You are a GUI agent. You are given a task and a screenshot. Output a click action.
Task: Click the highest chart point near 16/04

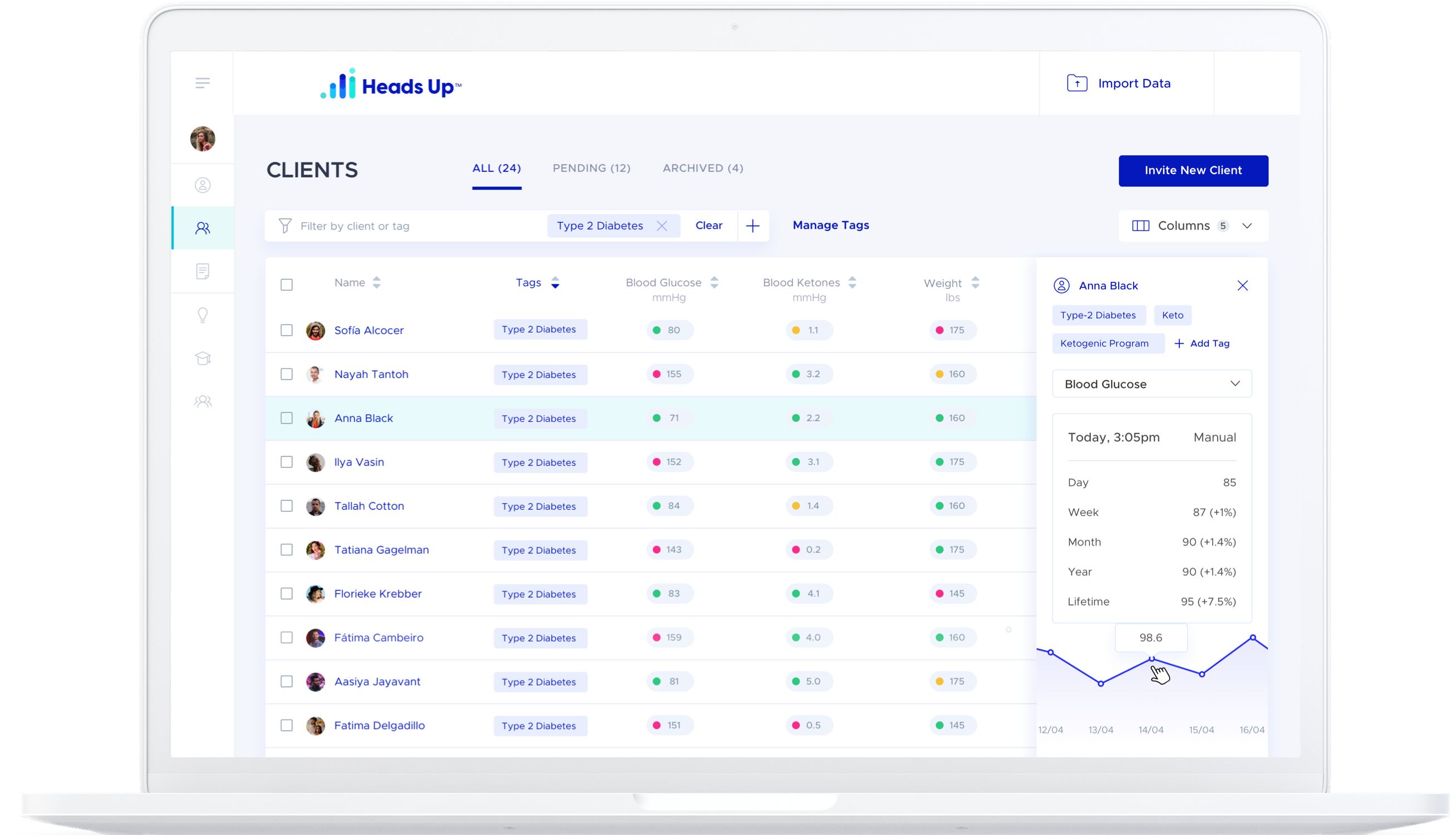click(1253, 638)
